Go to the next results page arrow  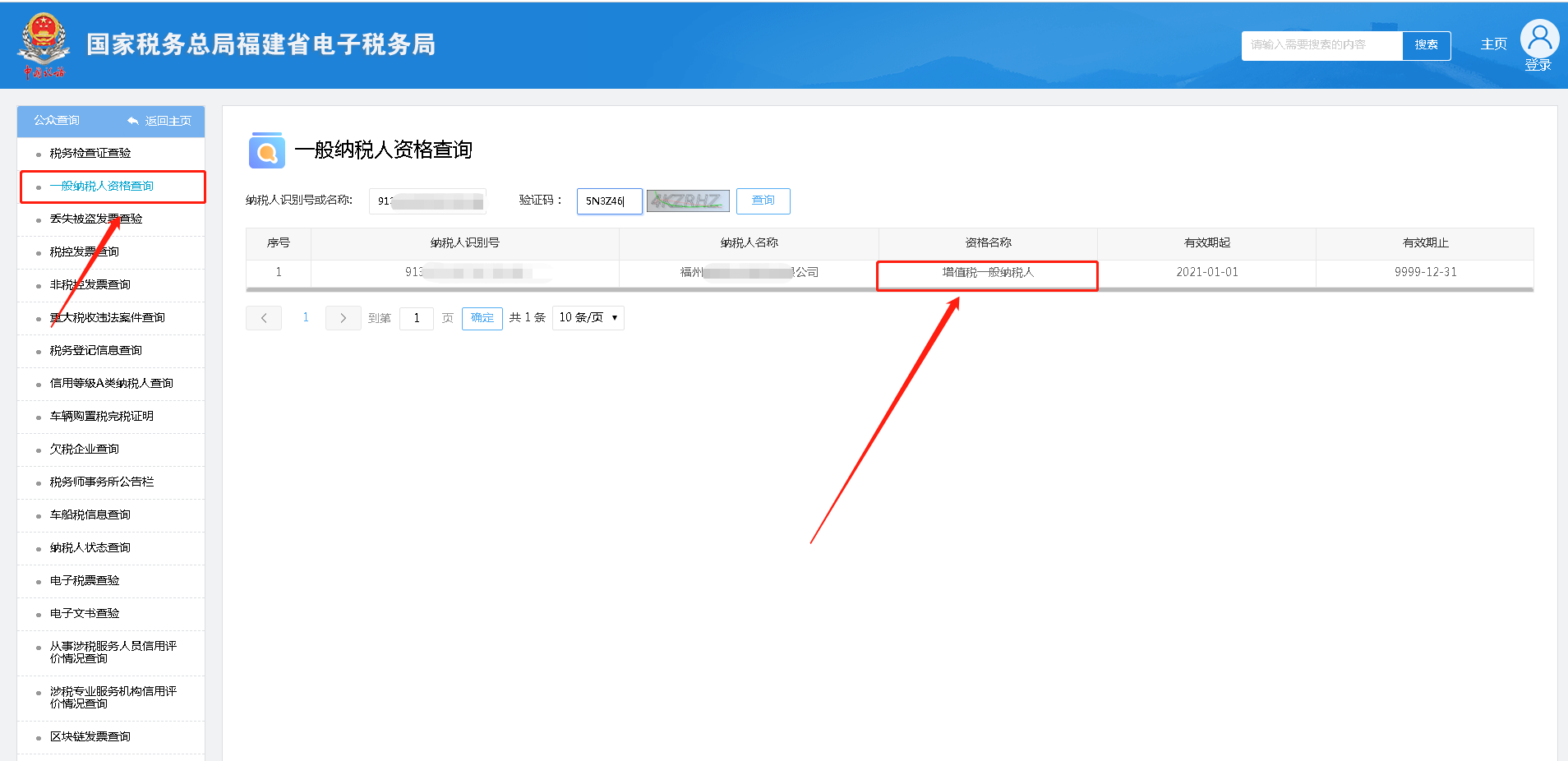(x=343, y=318)
